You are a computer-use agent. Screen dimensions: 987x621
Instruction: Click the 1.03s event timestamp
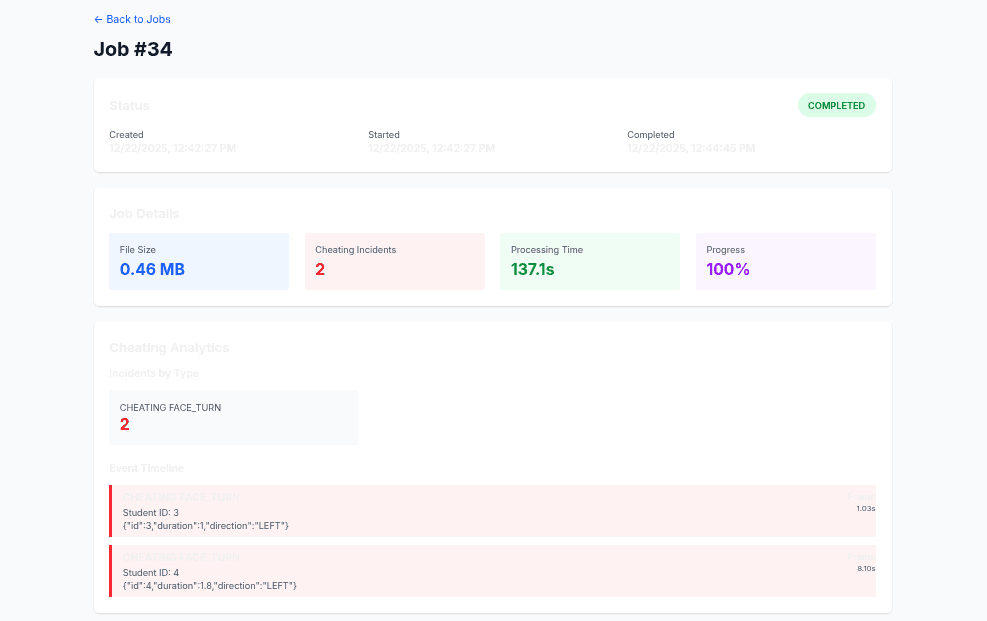(x=866, y=508)
